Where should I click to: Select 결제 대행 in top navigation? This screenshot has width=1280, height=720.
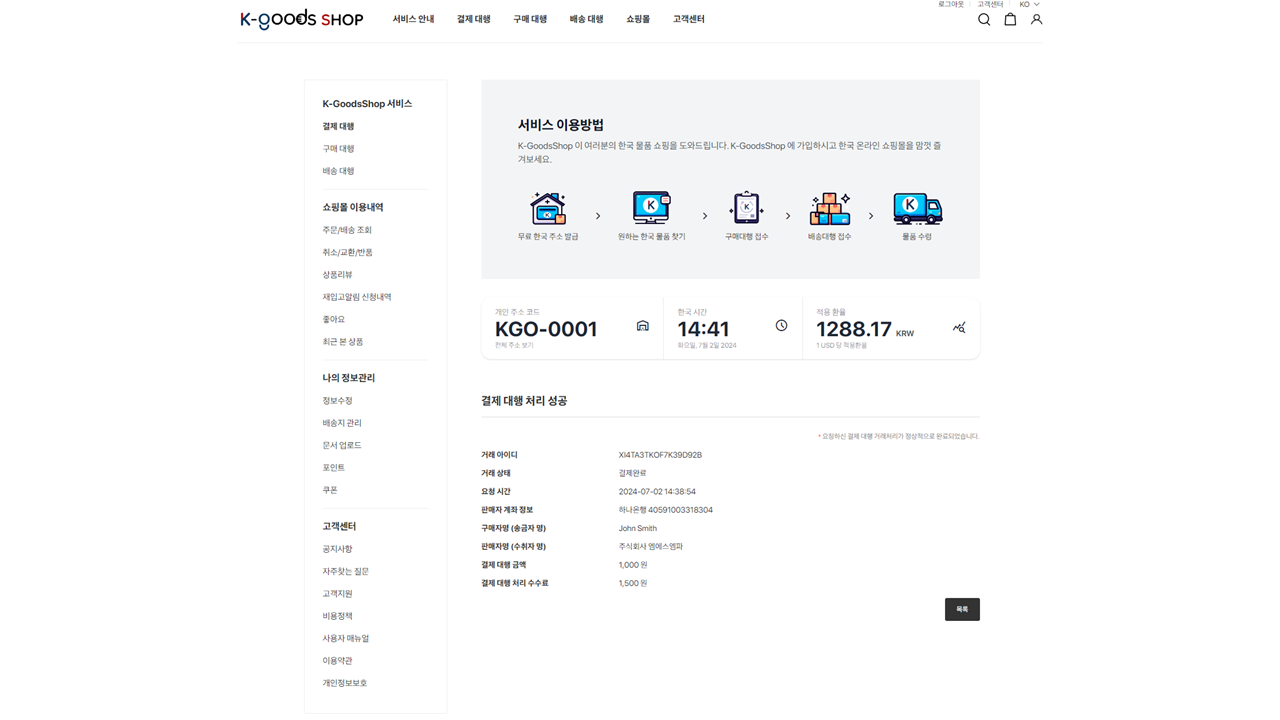click(473, 19)
